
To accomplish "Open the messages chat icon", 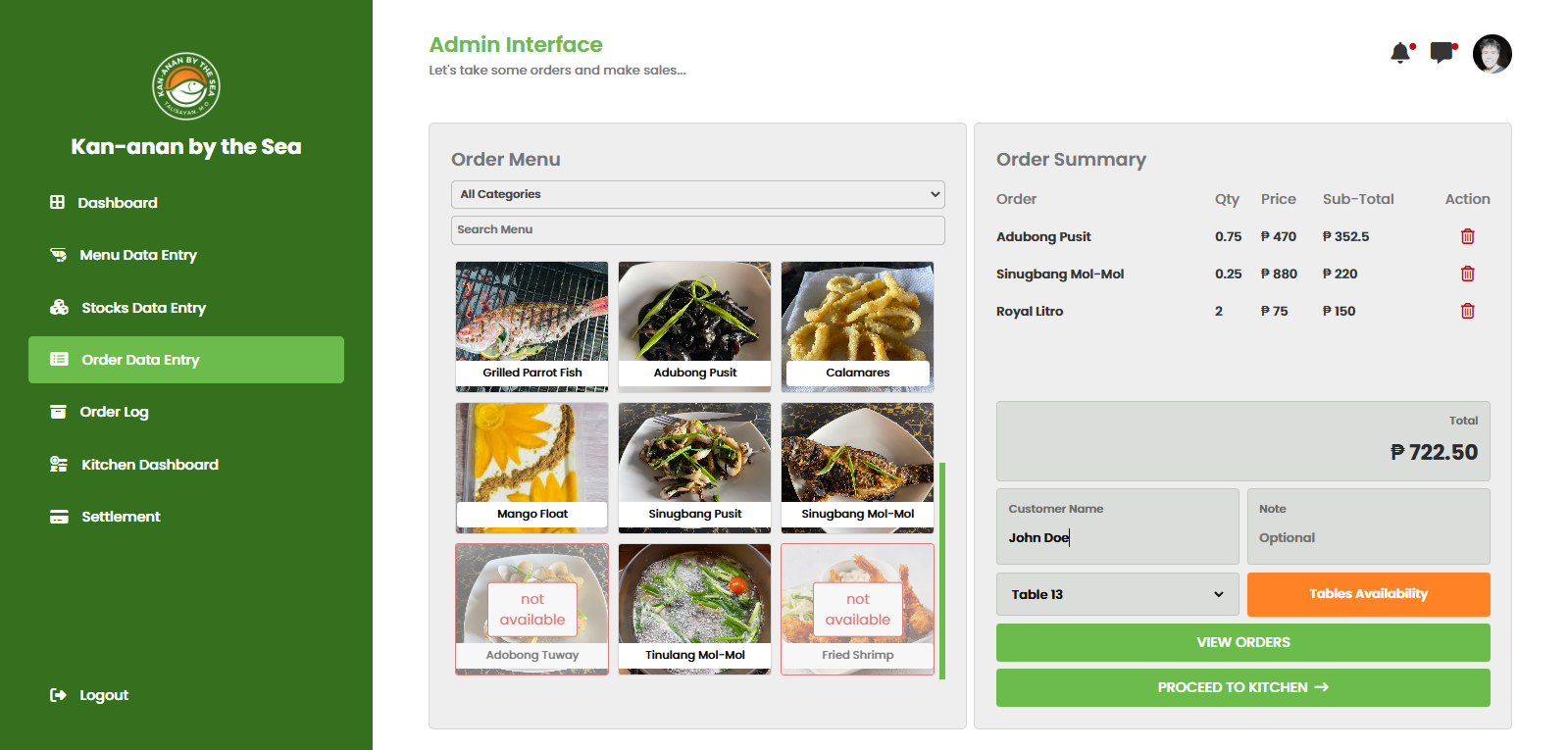I will pos(1442,53).
